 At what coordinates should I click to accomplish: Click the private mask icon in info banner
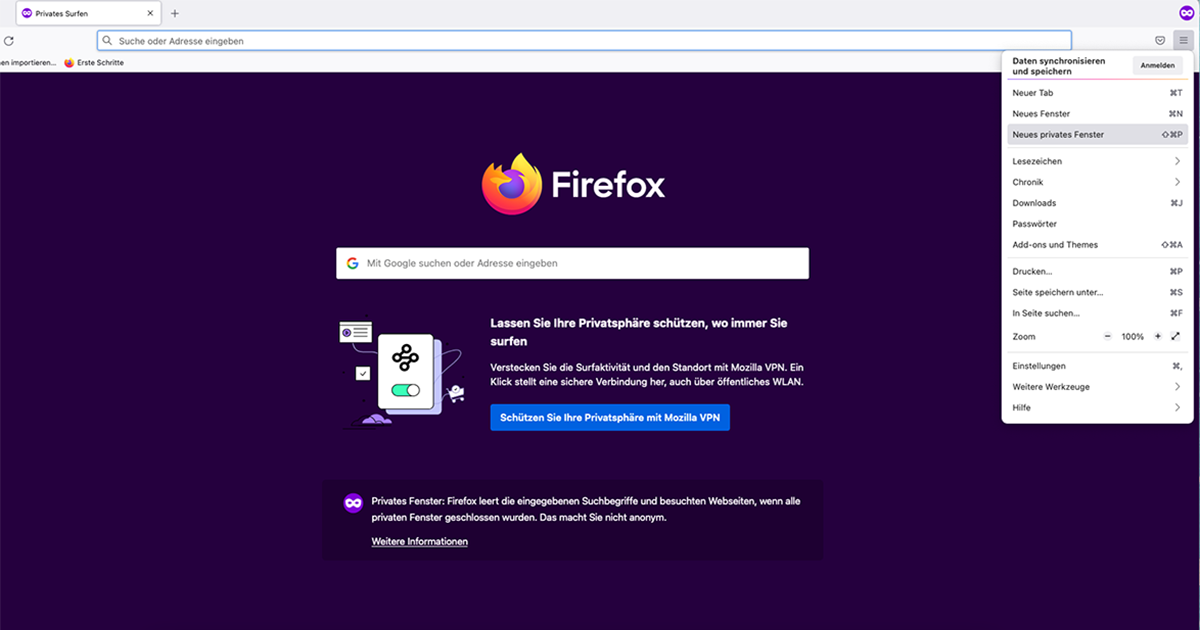[353, 503]
